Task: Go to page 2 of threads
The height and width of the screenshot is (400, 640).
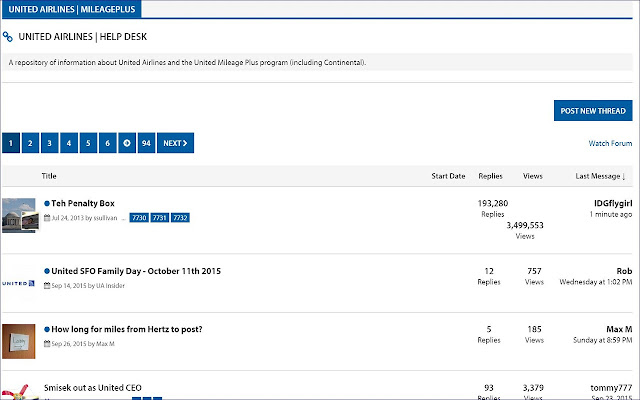Action: click(30, 143)
